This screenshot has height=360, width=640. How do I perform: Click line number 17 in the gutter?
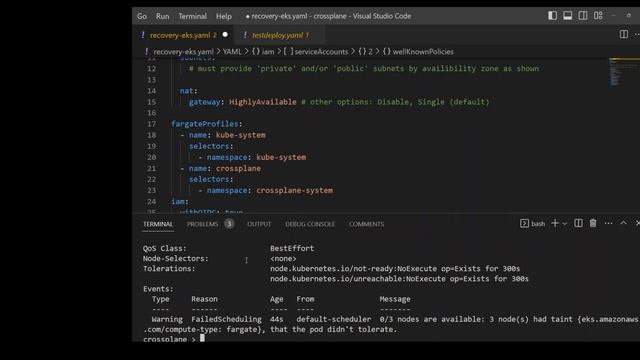click(151, 124)
